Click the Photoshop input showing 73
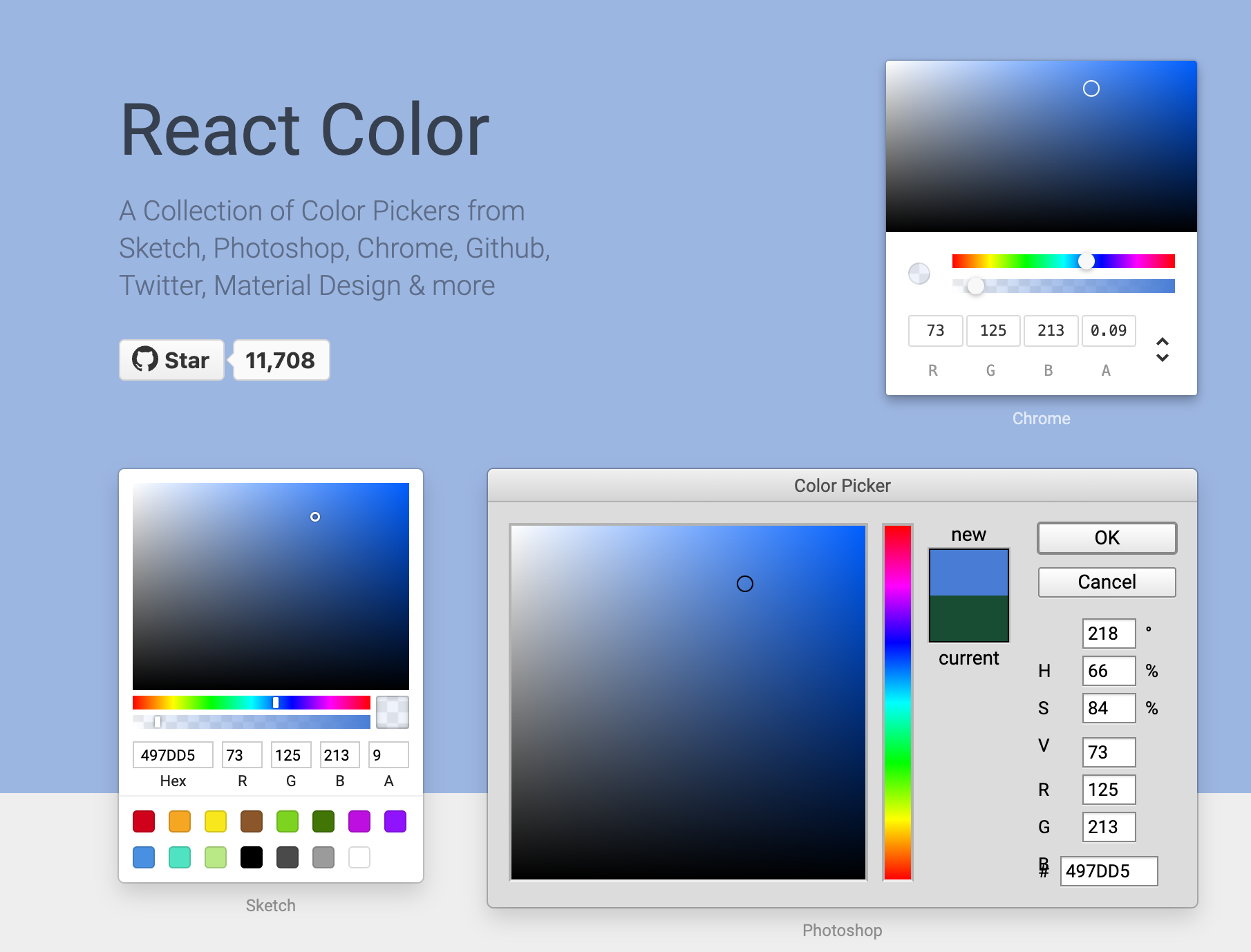Viewport: 1251px width, 952px height. click(1109, 752)
